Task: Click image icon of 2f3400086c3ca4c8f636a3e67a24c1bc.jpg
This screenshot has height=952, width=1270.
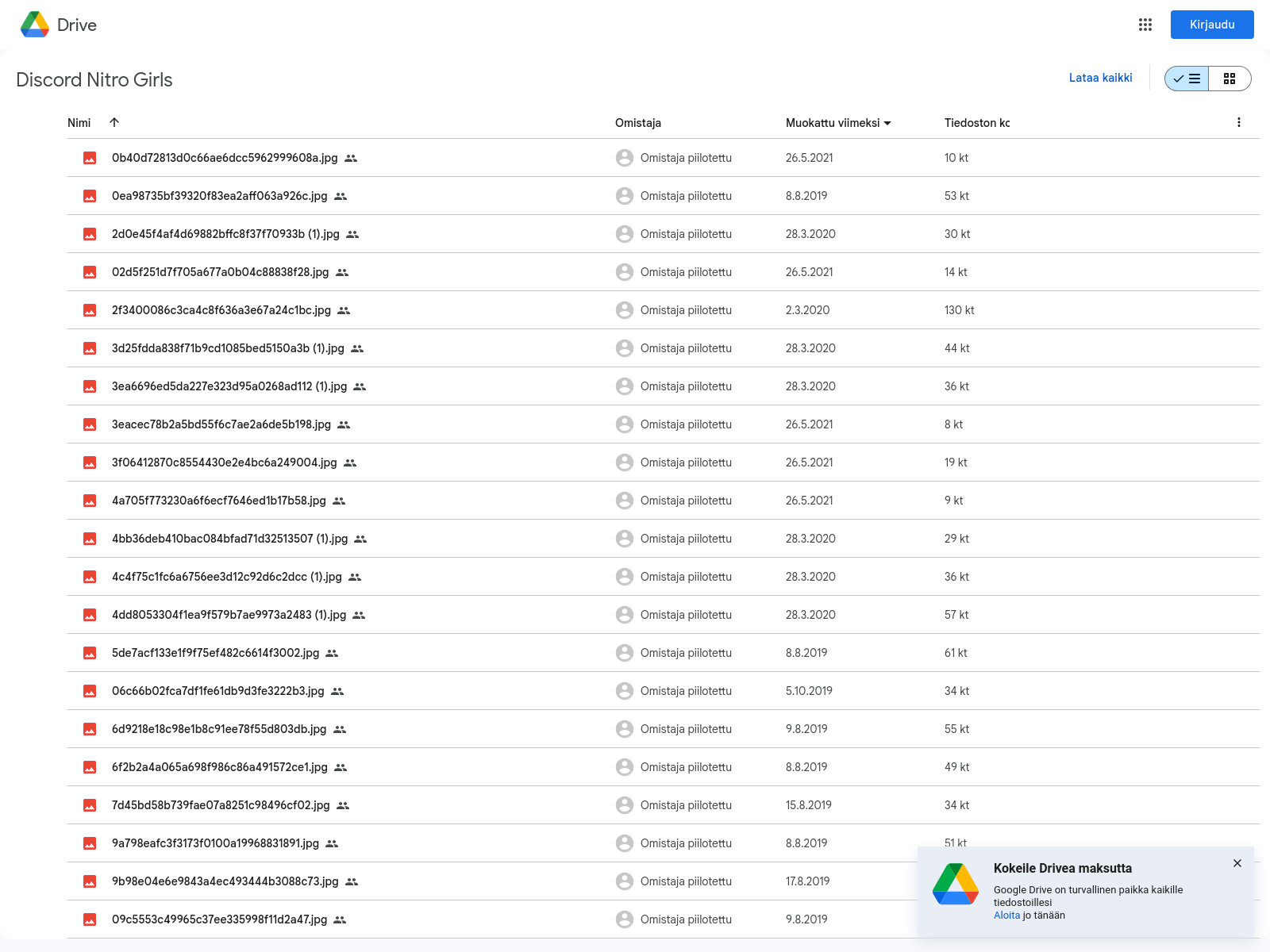Action: (90, 310)
